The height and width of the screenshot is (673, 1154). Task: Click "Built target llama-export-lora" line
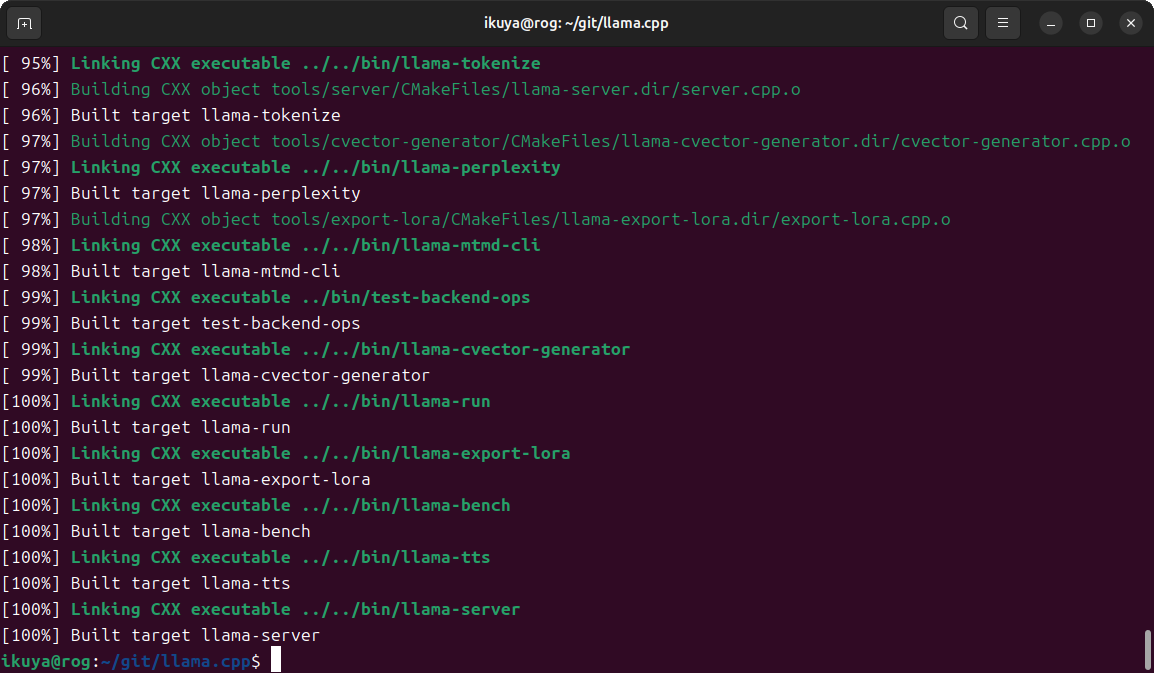click(221, 479)
